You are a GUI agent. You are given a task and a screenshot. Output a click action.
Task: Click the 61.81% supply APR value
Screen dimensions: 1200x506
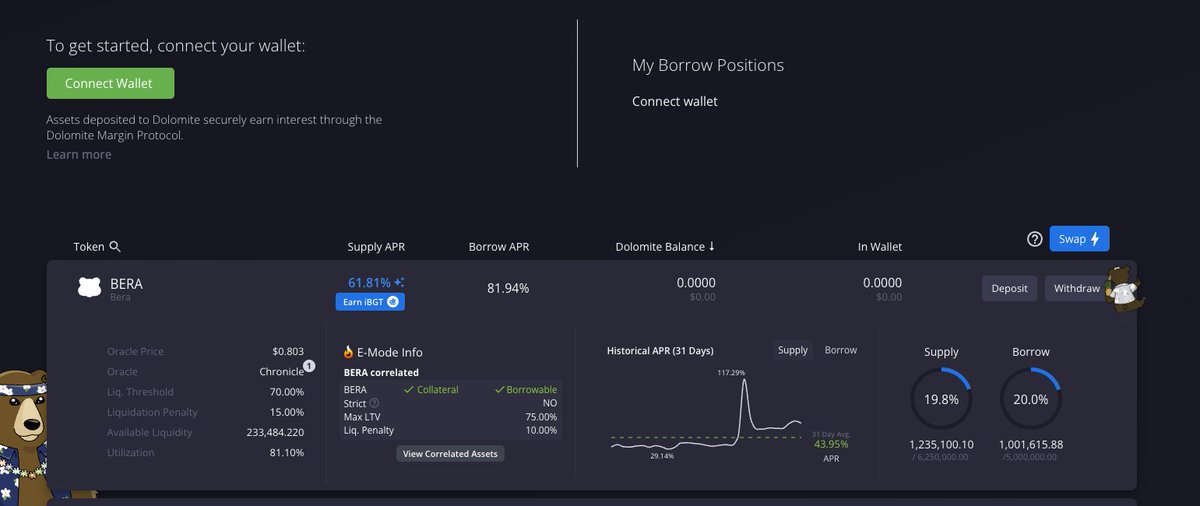(x=369, y=283)
